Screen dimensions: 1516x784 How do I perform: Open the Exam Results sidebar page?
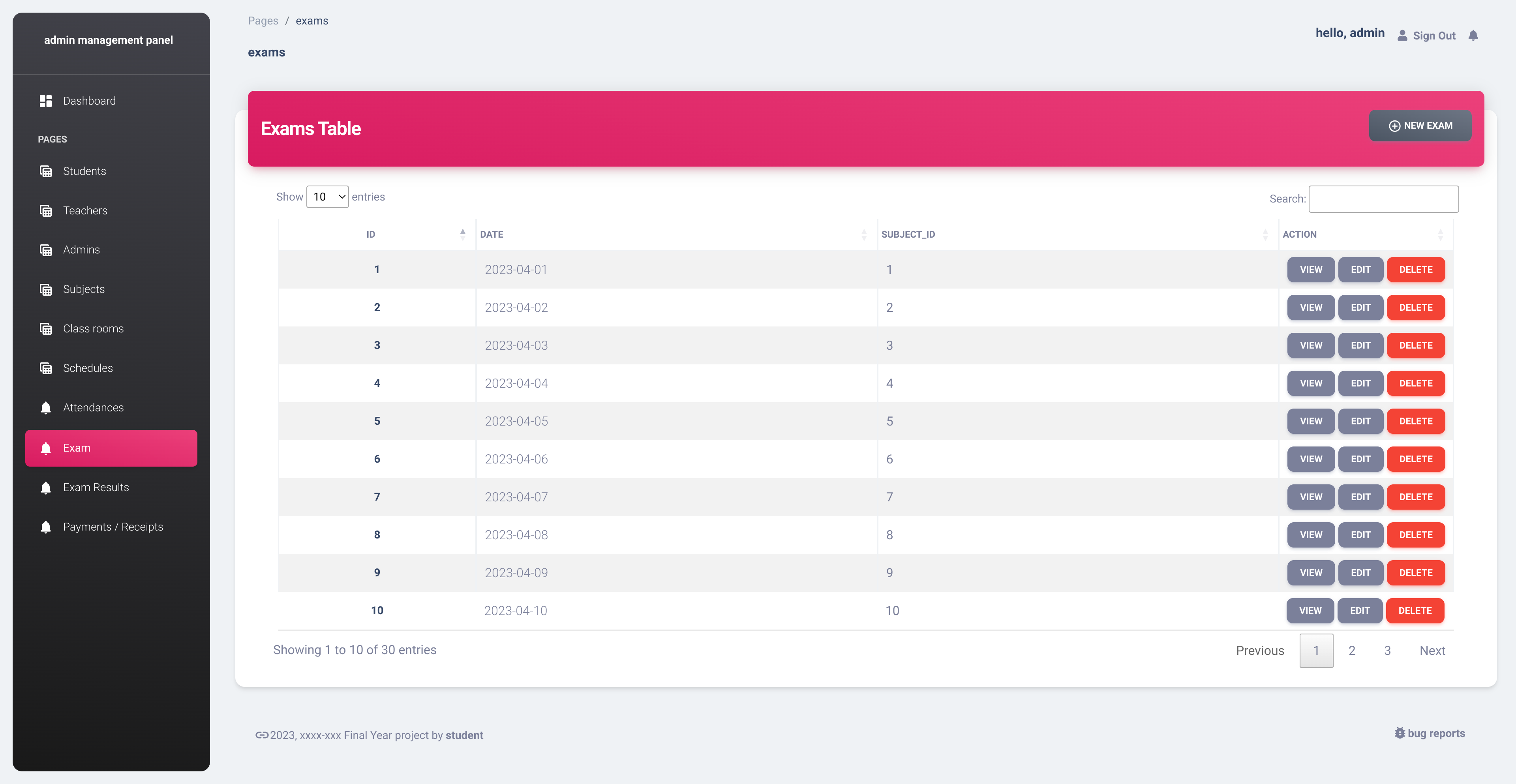click(x=96, y=488)
